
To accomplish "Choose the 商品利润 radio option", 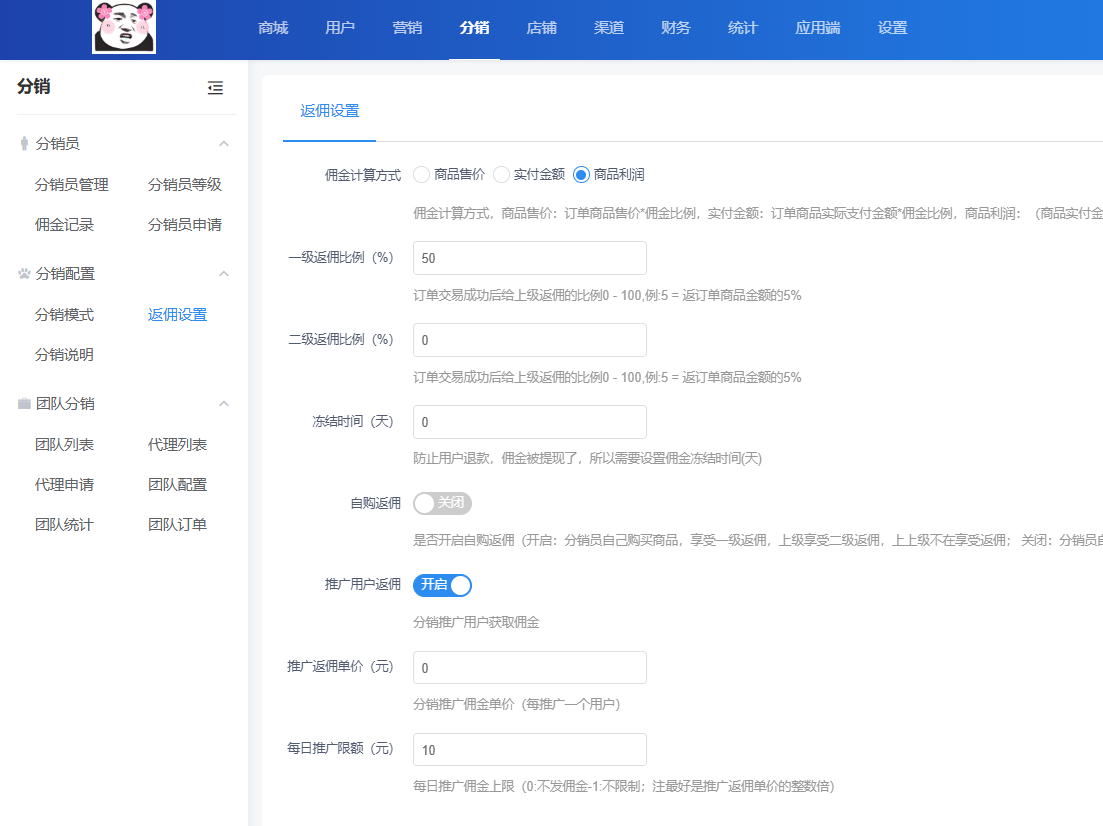I will click(x=581, y=175).
